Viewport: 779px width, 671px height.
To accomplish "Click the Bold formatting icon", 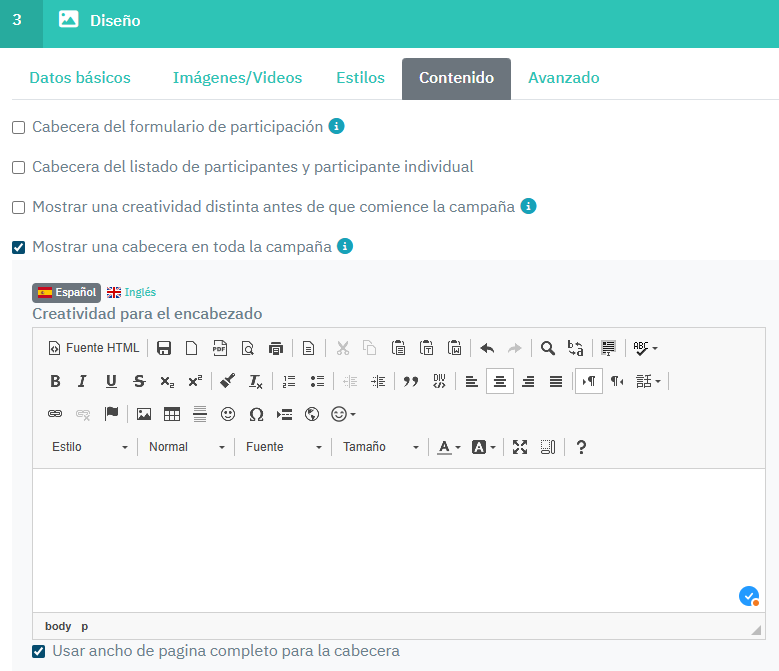I will 55,381.
